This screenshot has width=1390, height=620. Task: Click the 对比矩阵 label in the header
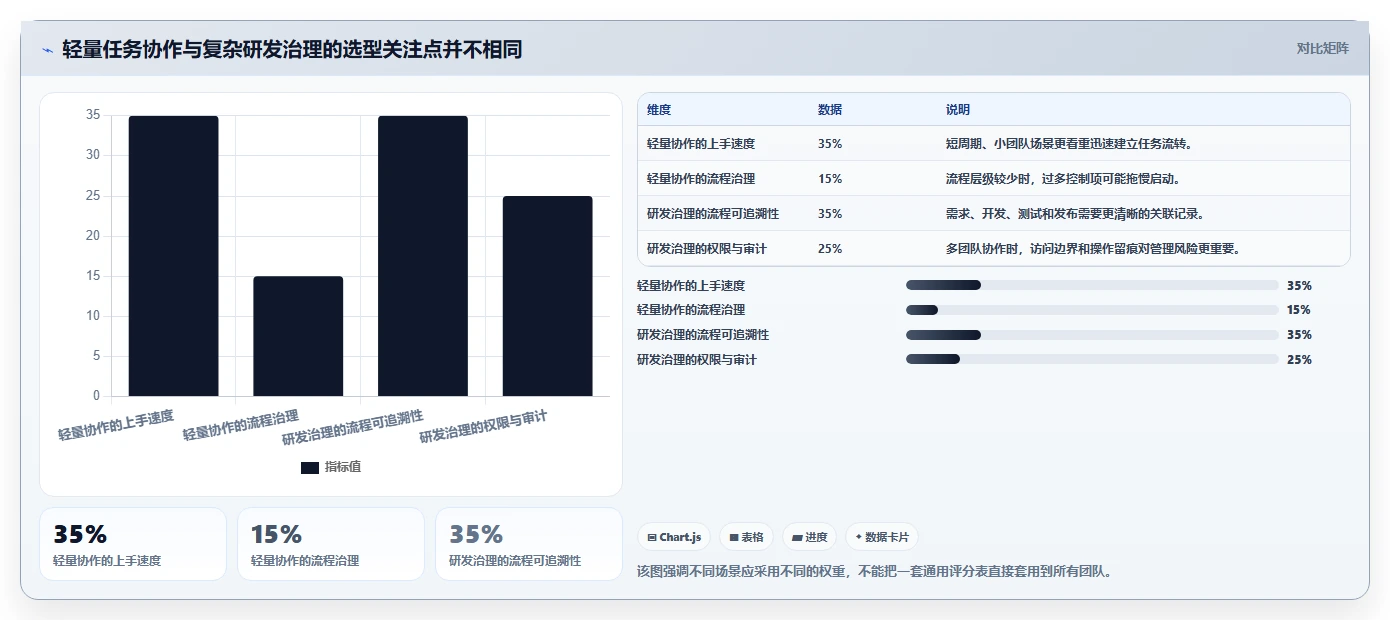pyautogui.click(x=1322, y=48)
